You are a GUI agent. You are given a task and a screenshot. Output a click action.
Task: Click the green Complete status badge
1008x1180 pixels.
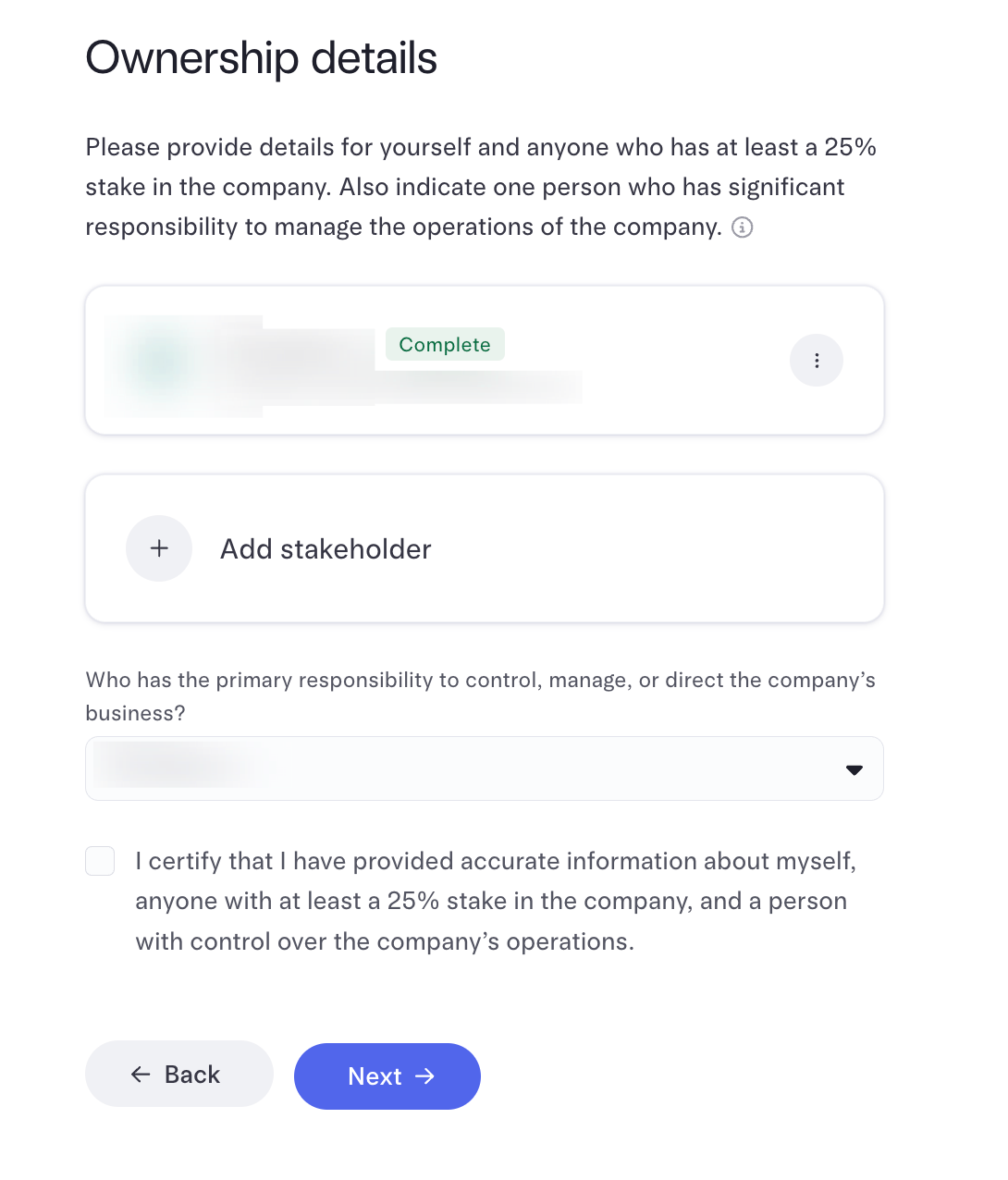coord(445,345)
